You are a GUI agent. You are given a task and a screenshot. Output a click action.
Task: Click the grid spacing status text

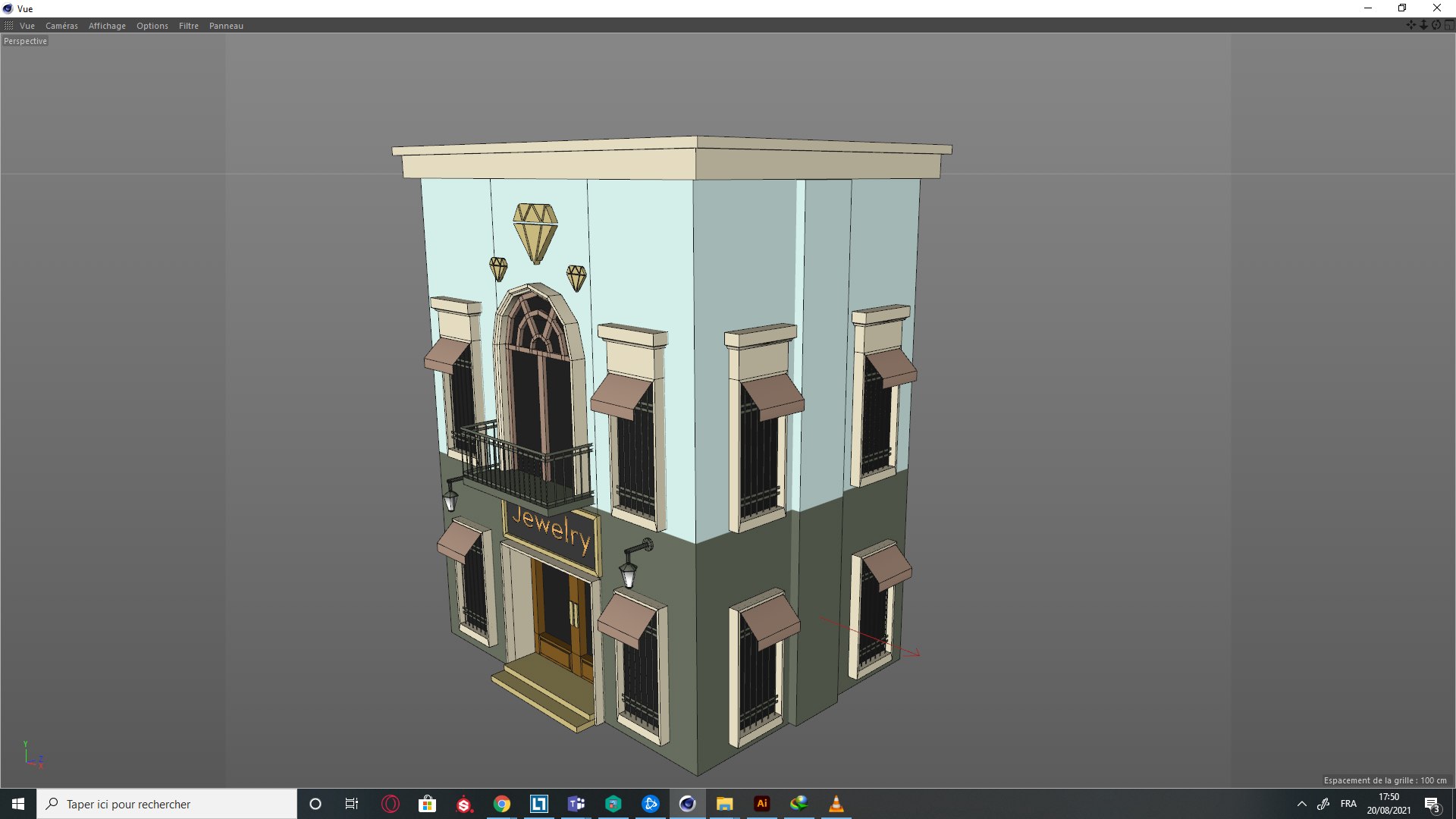1385,780
